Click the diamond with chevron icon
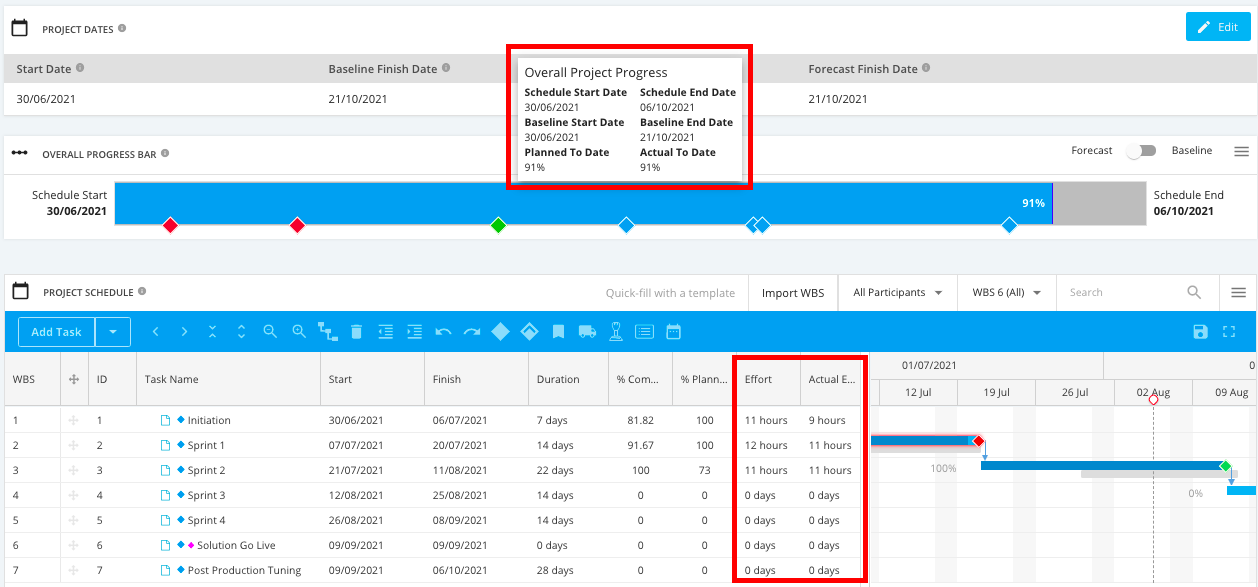The height and width of the screenshot is (587, 1258). 530,331
